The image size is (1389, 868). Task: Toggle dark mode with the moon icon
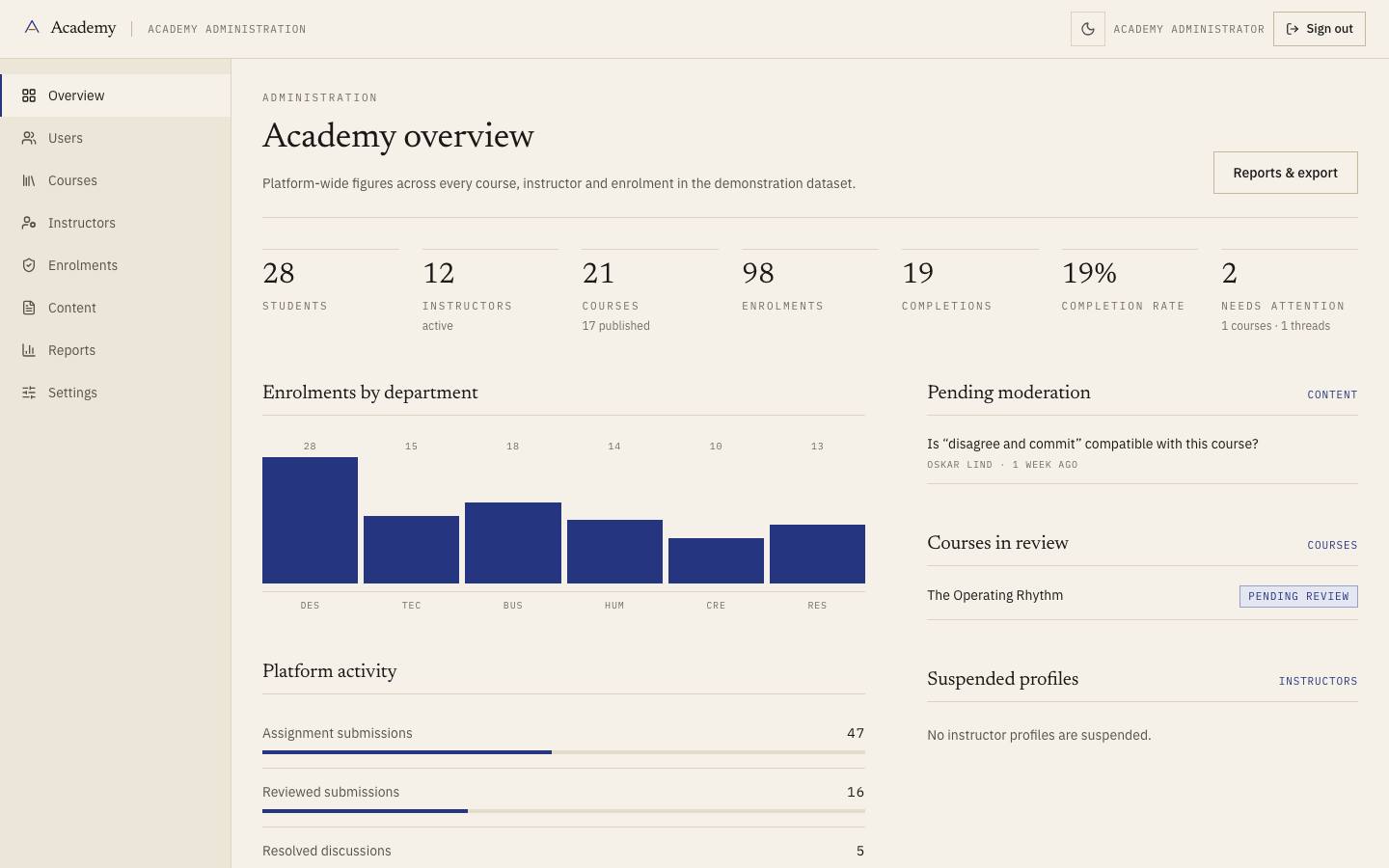point(1087,29)
